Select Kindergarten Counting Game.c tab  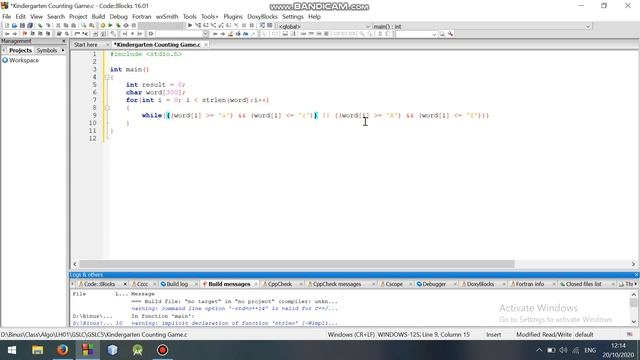(x=157, y=44)
